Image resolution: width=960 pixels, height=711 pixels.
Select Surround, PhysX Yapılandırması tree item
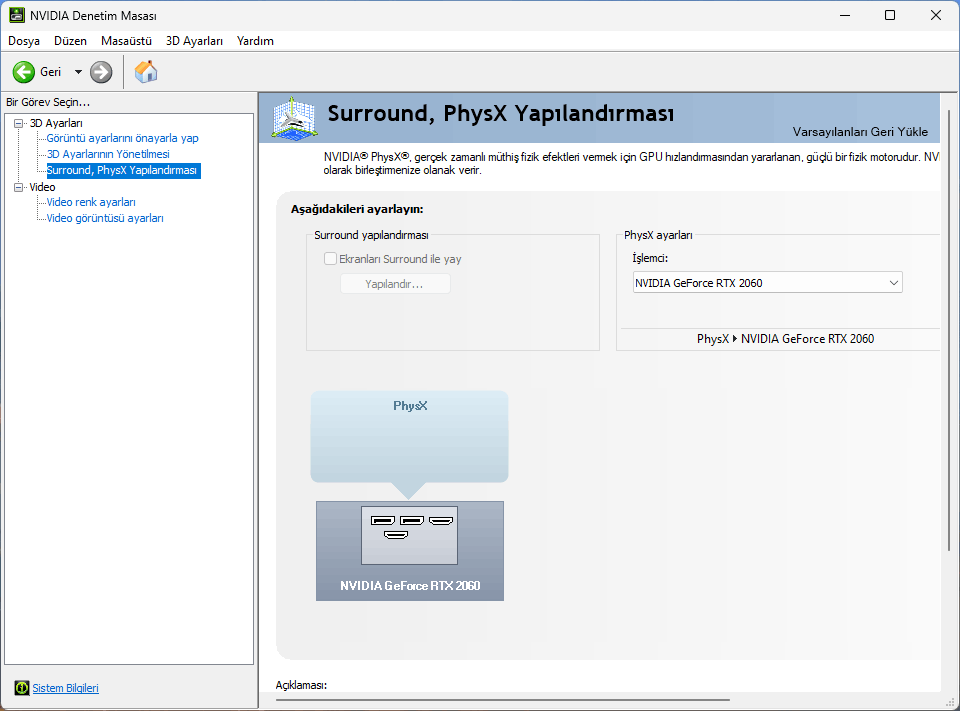(123, 170)
